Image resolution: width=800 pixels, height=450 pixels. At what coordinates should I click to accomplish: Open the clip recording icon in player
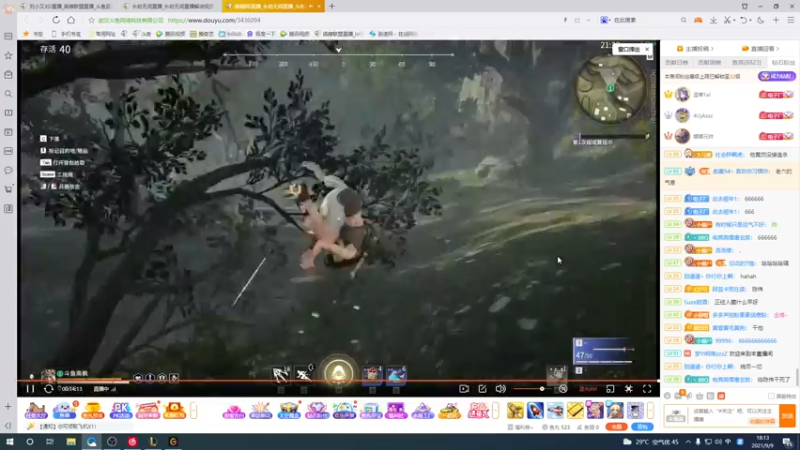pos(464,389)
